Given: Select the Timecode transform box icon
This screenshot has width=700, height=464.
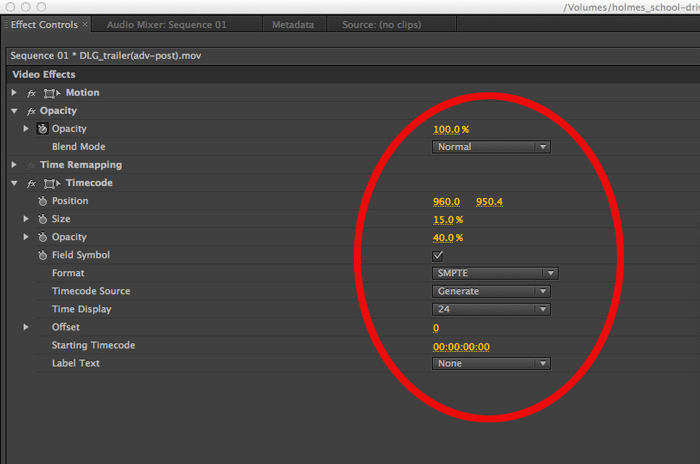Looking at the screenshot, I should [x=52, y=184].
